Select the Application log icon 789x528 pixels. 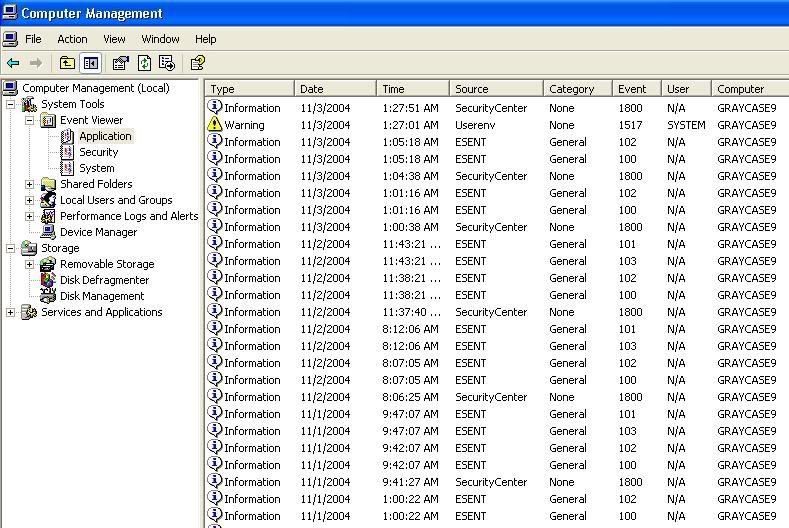pos(67,136)
